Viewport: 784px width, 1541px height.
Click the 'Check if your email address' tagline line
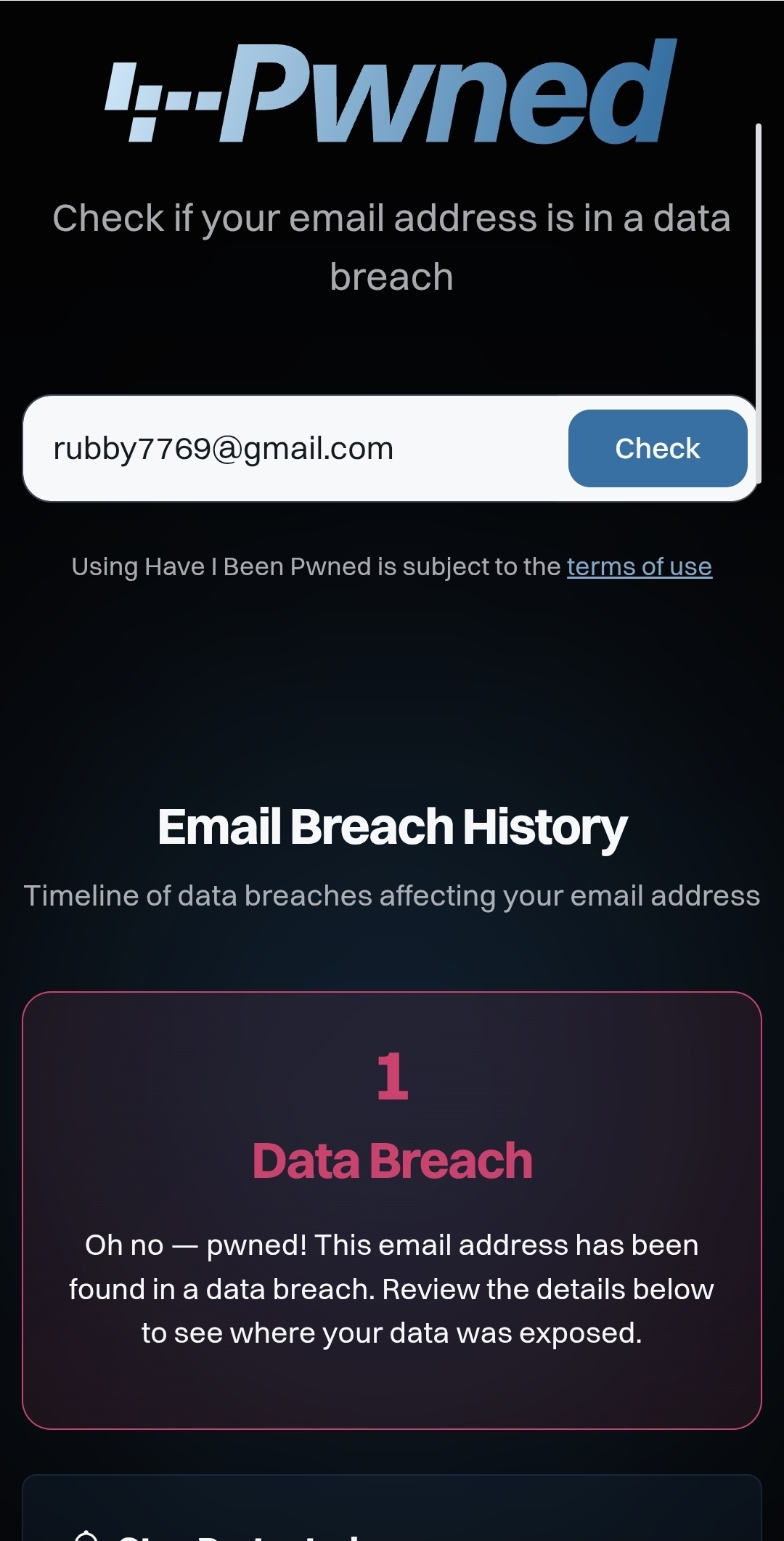click(392, 218)
